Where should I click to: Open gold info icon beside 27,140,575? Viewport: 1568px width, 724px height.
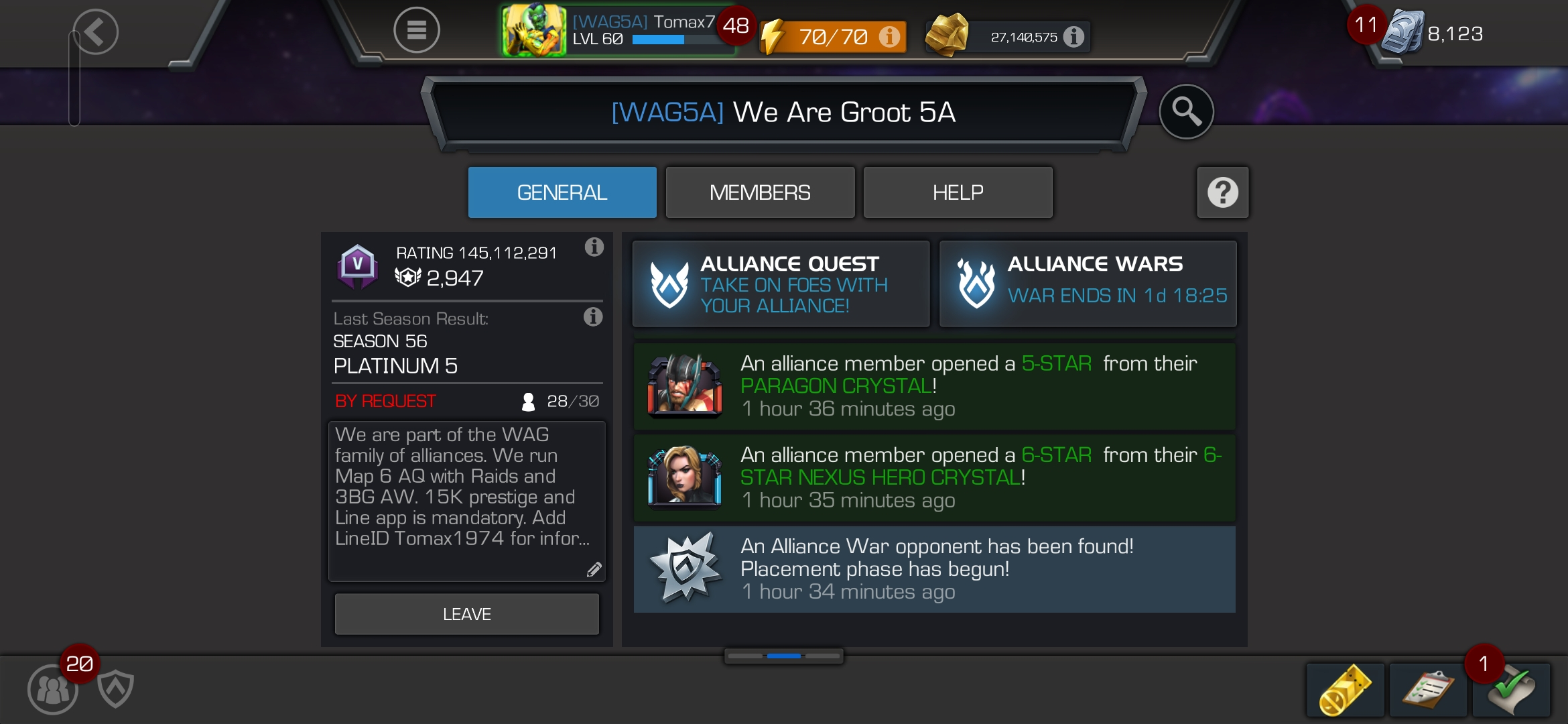click(x=1073, y=36)
